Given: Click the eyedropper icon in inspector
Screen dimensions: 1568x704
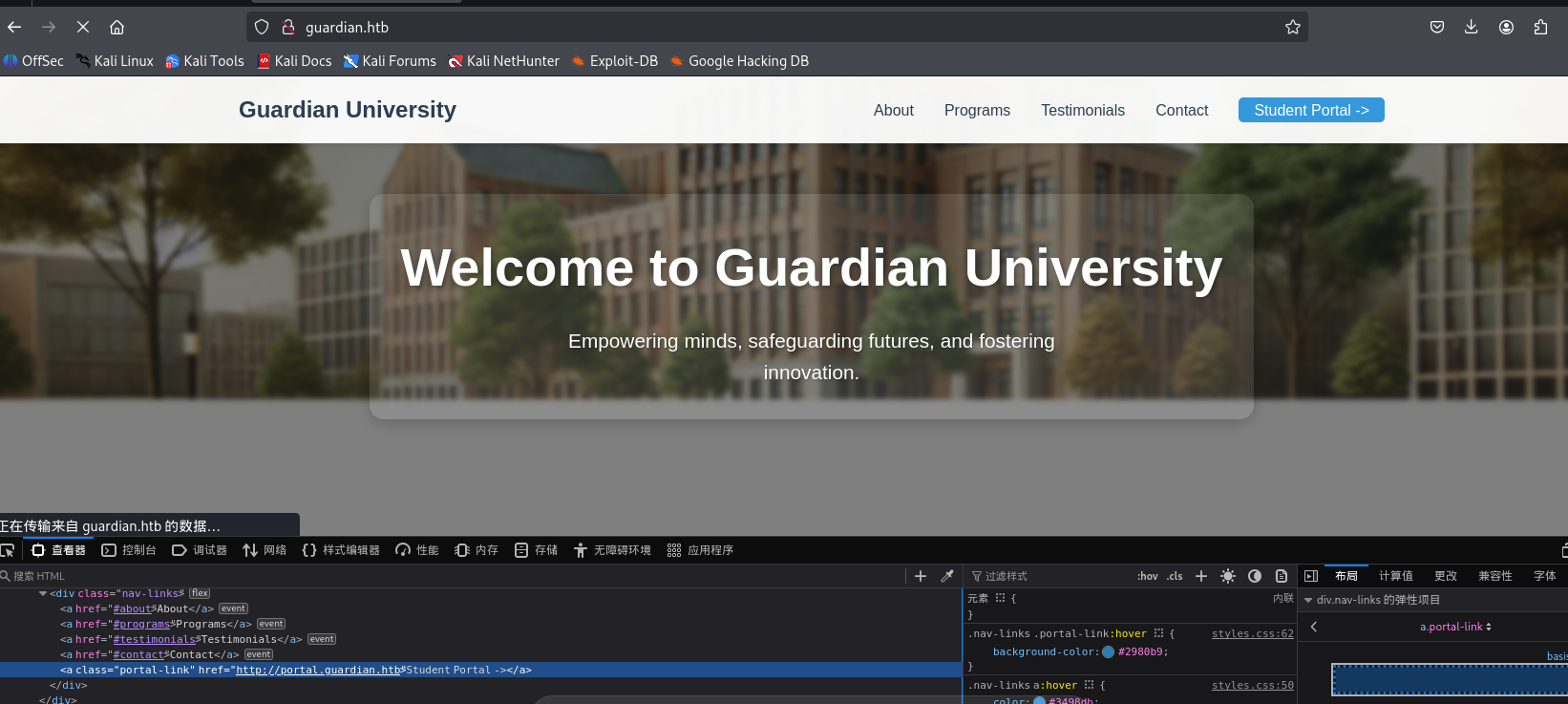Looking at the screenshot, I should click(947, 576).
